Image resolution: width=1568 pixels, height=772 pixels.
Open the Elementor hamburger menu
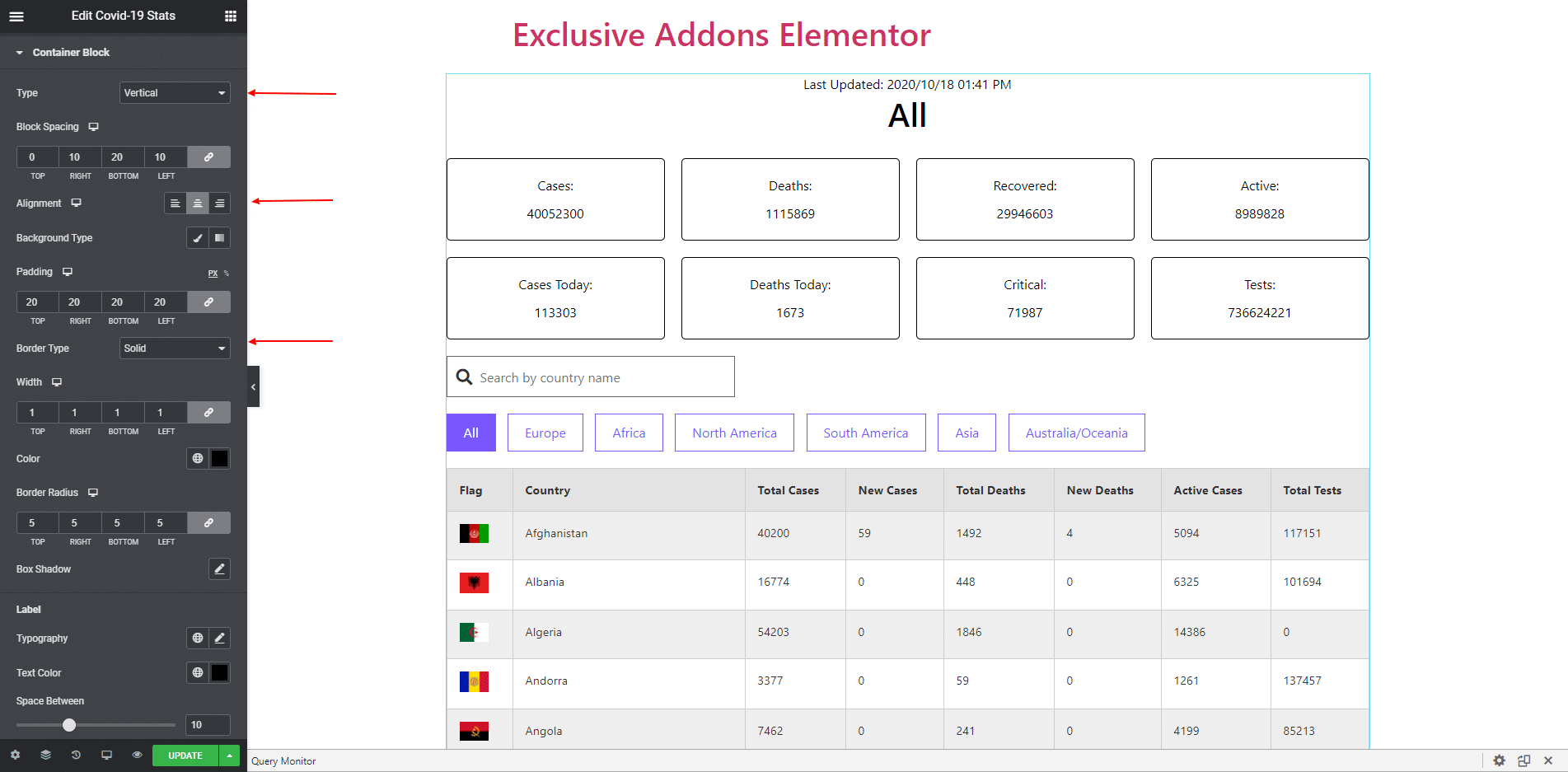(x=16, y=16)
